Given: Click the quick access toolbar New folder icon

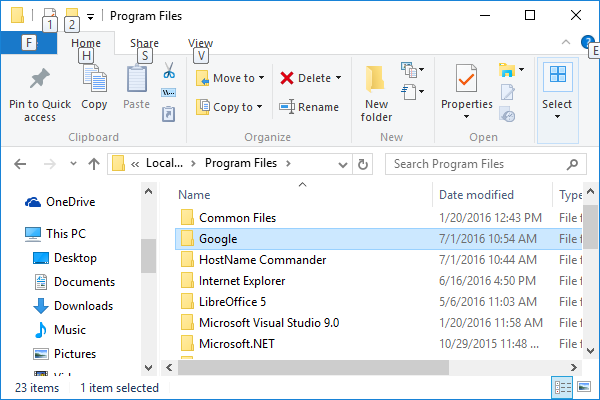Looking at the screenshot, I should coord(72,15).
